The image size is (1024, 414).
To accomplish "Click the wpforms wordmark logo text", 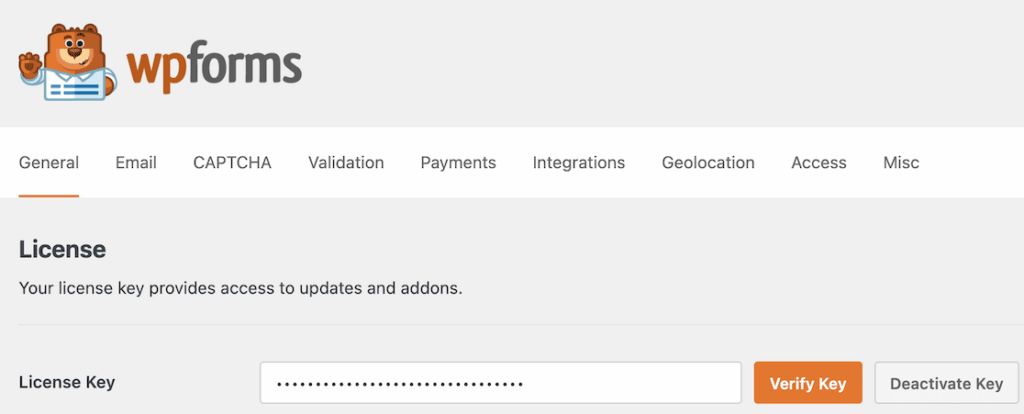I will click(214, 65).
